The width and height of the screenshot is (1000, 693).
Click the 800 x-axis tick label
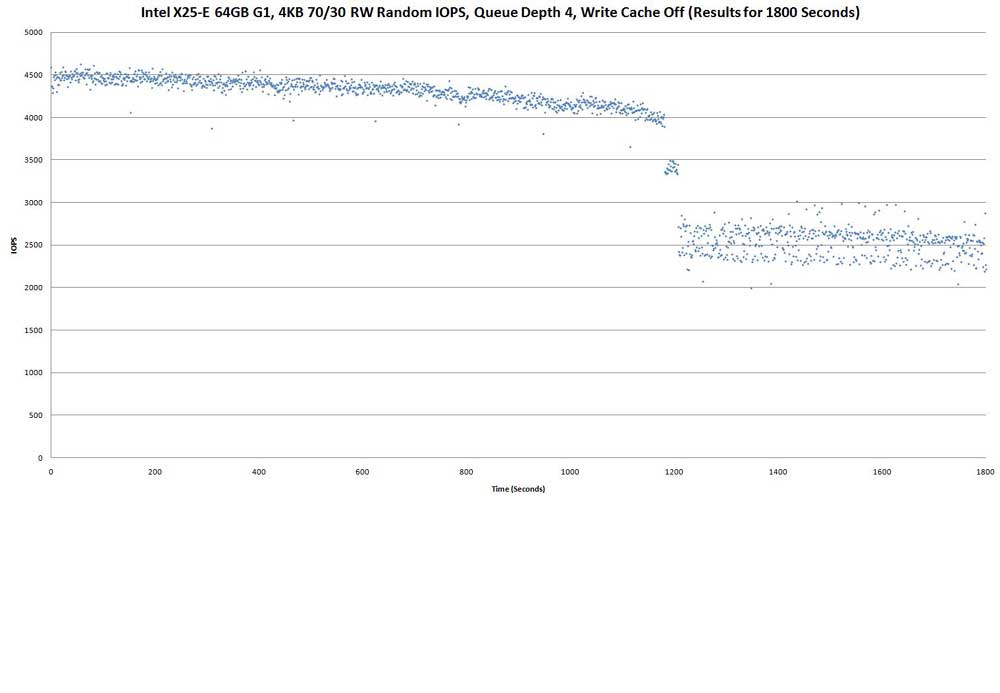pyautogui.click(x=466, y=472)
